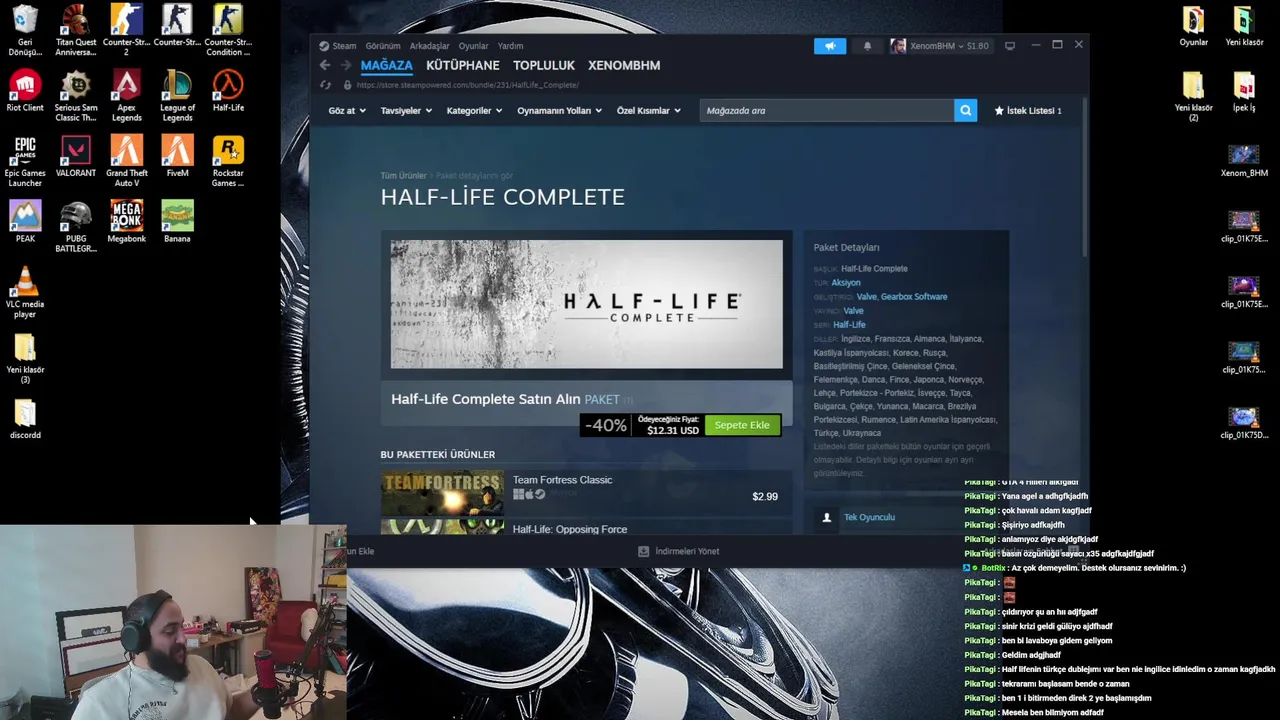Select League of Legends desktop icon
Screen dimensions: 1280x720
177,96
